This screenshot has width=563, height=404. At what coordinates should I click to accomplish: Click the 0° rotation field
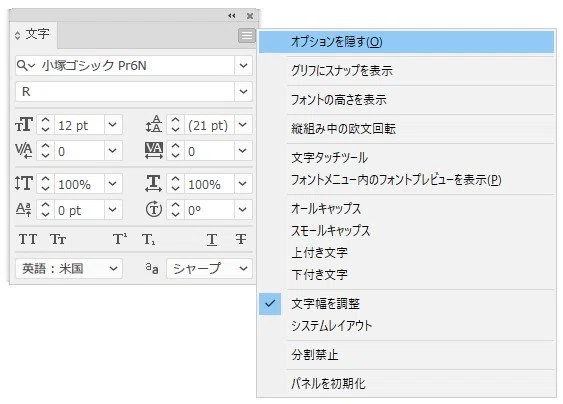209,209
